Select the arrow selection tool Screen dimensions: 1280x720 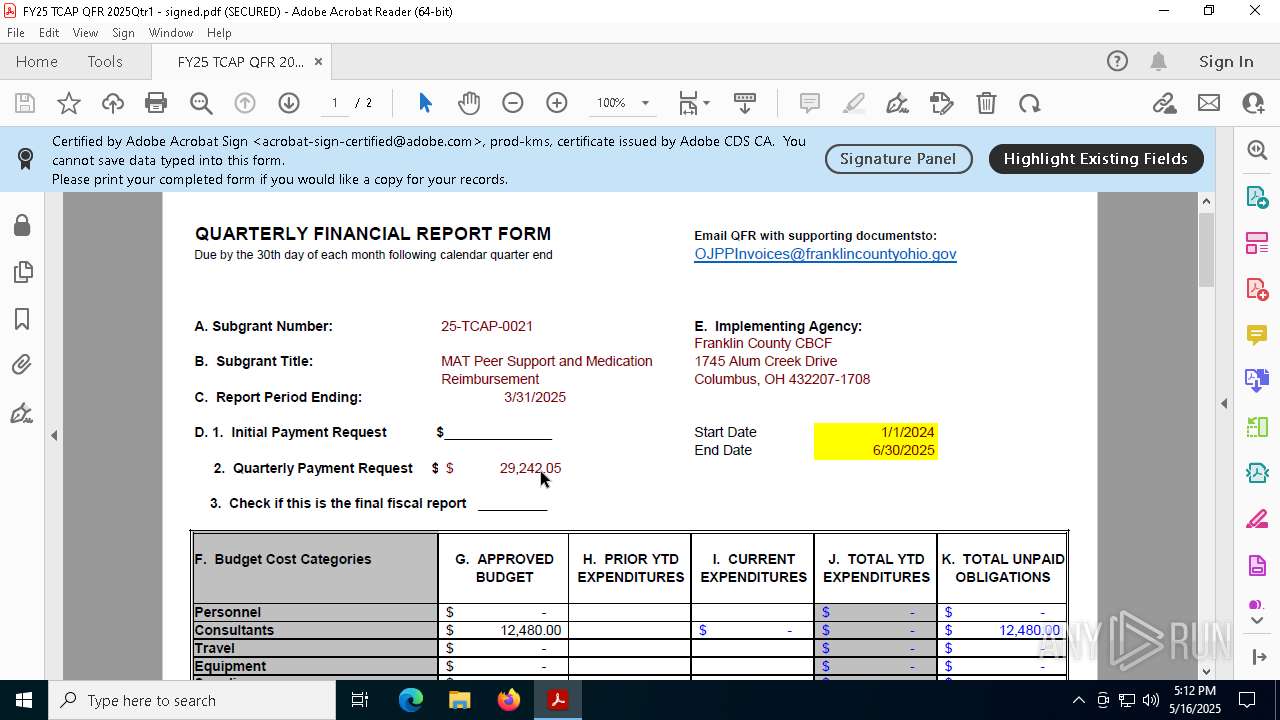pos(425,103)
